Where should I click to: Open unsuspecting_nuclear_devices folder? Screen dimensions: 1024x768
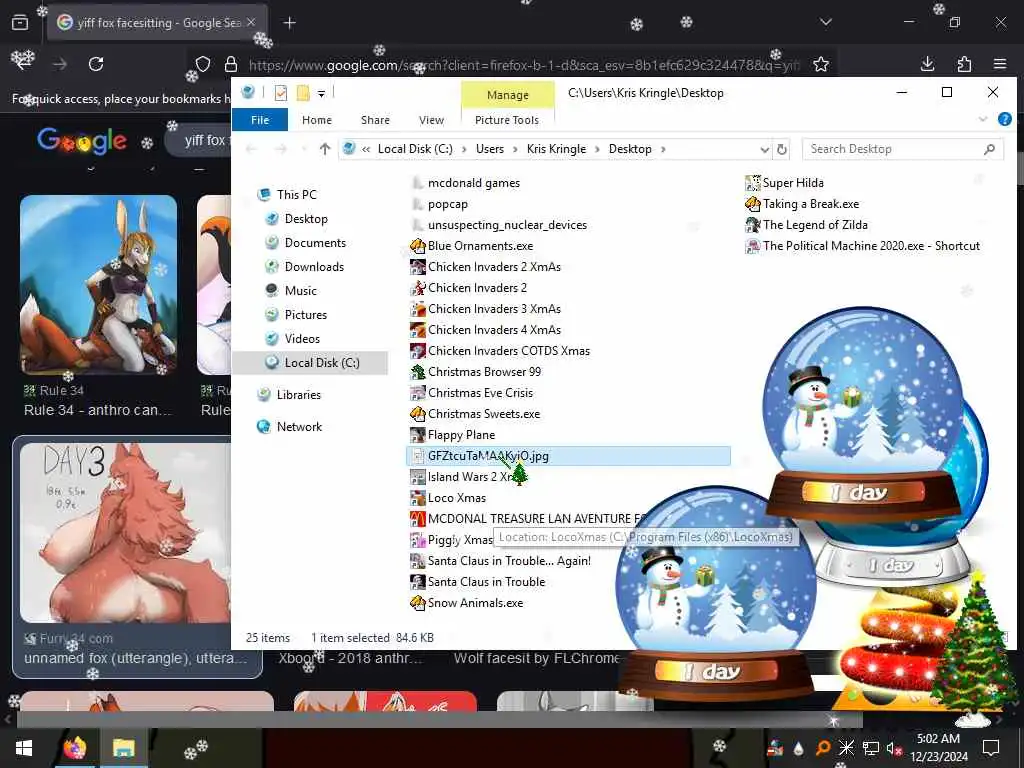click(500, 225)
